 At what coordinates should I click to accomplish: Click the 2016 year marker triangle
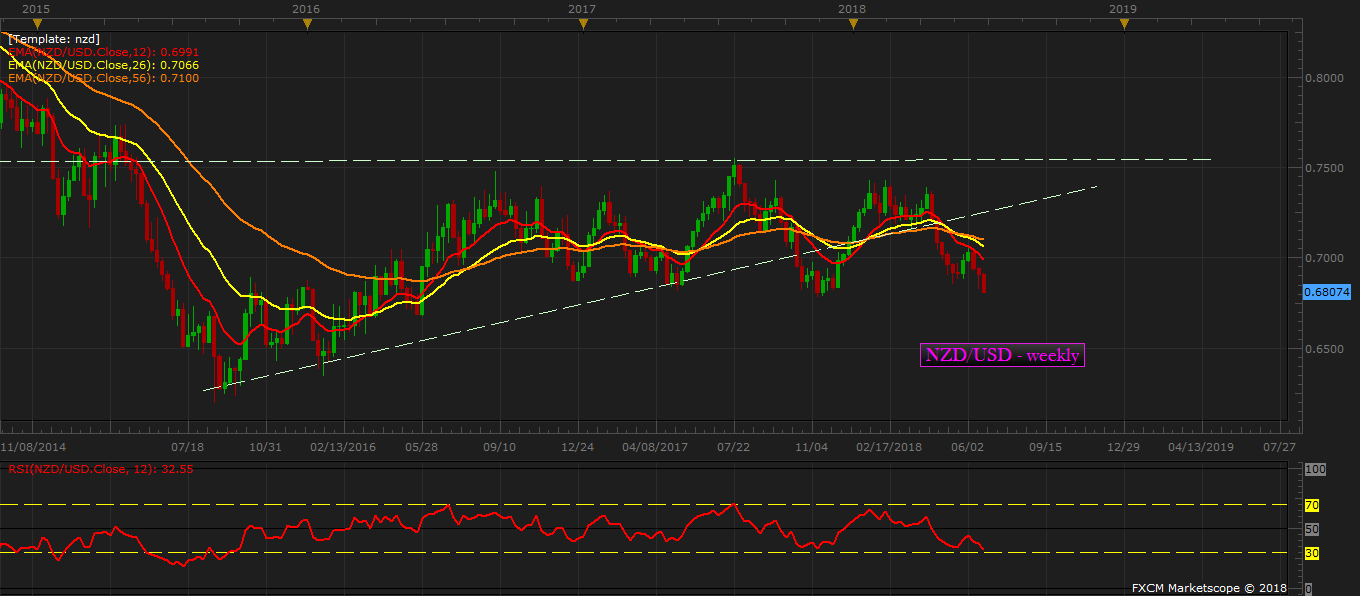tap(306, 24)
